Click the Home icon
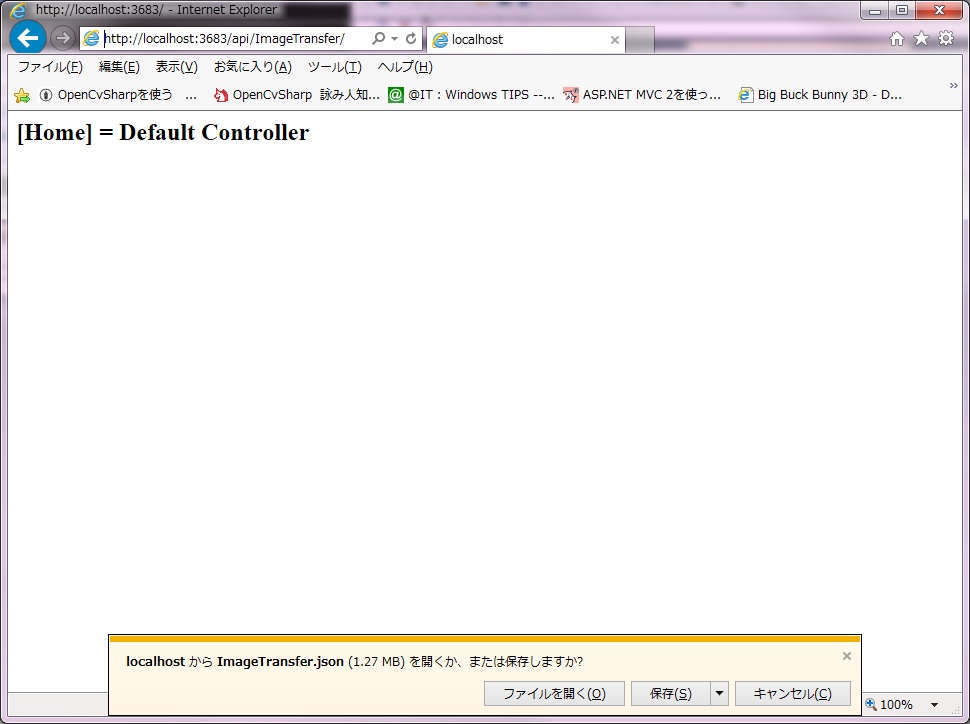 896,38
